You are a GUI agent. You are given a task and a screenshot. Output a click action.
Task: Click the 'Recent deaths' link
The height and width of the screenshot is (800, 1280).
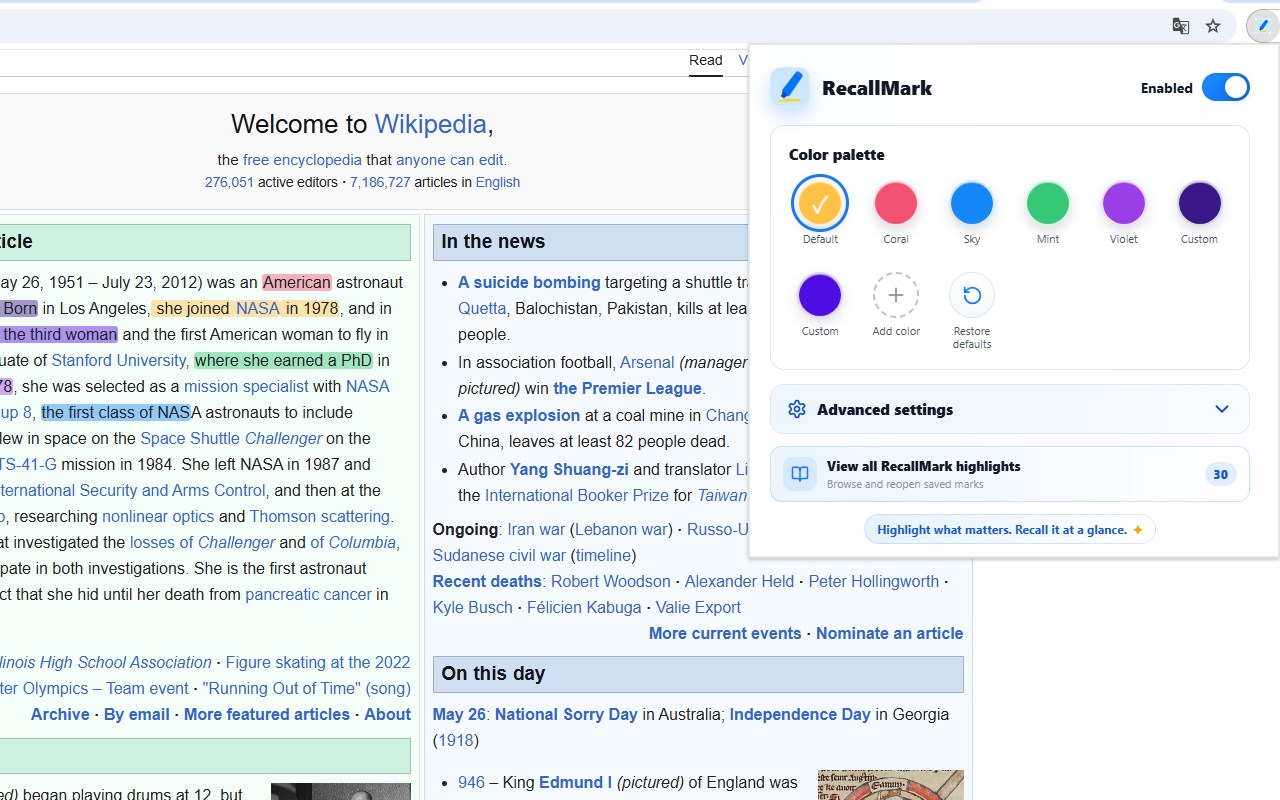(x=487, y=582)
